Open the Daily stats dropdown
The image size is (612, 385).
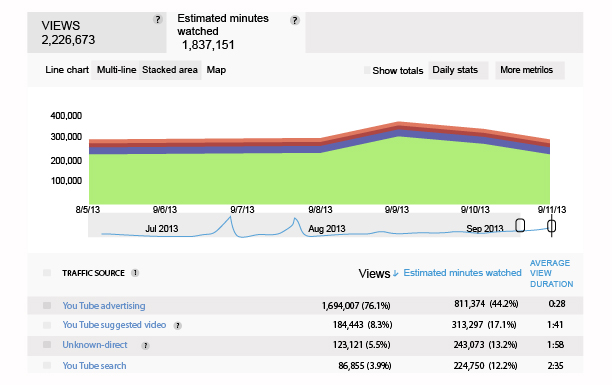tap(458, 70)
